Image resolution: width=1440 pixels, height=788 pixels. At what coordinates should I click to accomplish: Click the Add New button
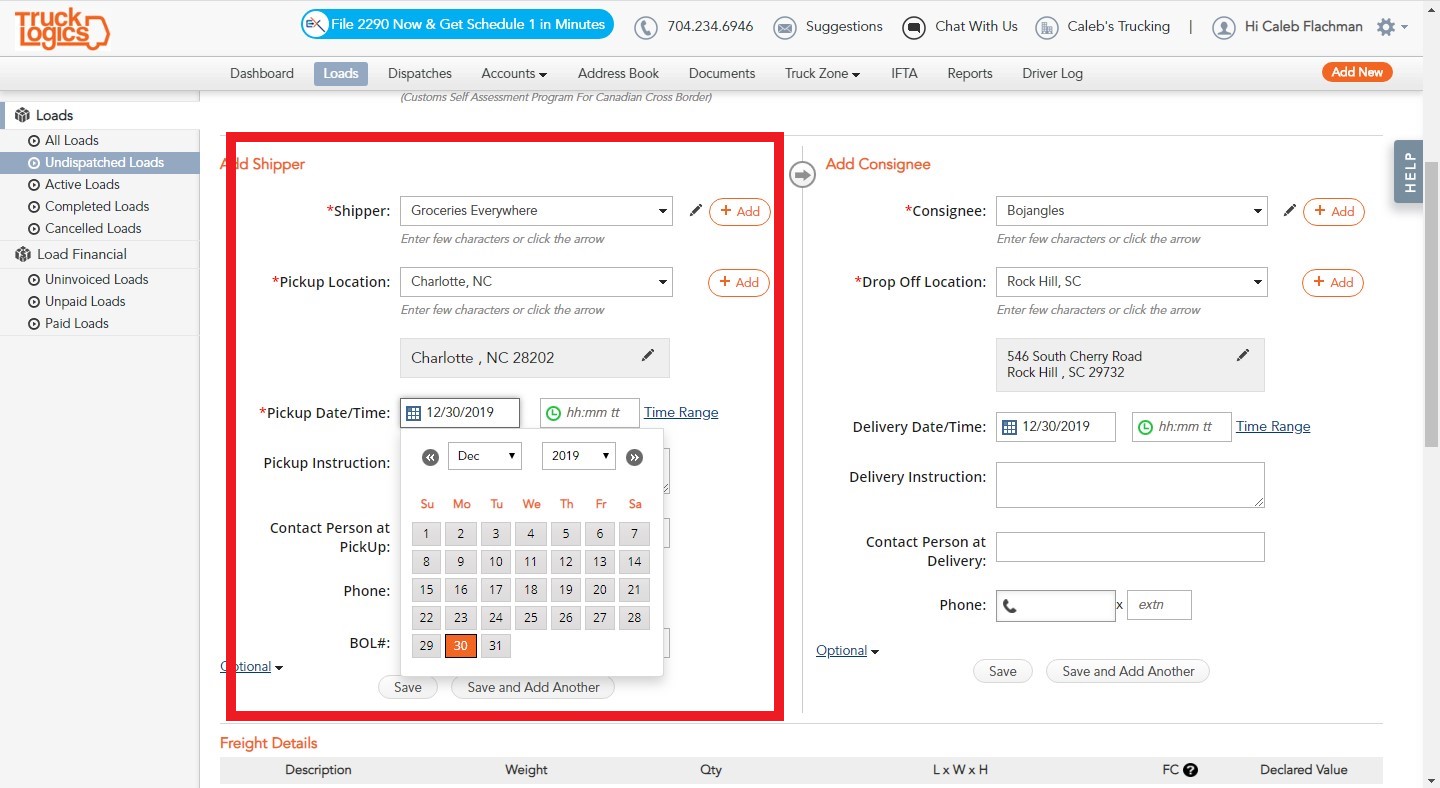tap(1357, 72)
